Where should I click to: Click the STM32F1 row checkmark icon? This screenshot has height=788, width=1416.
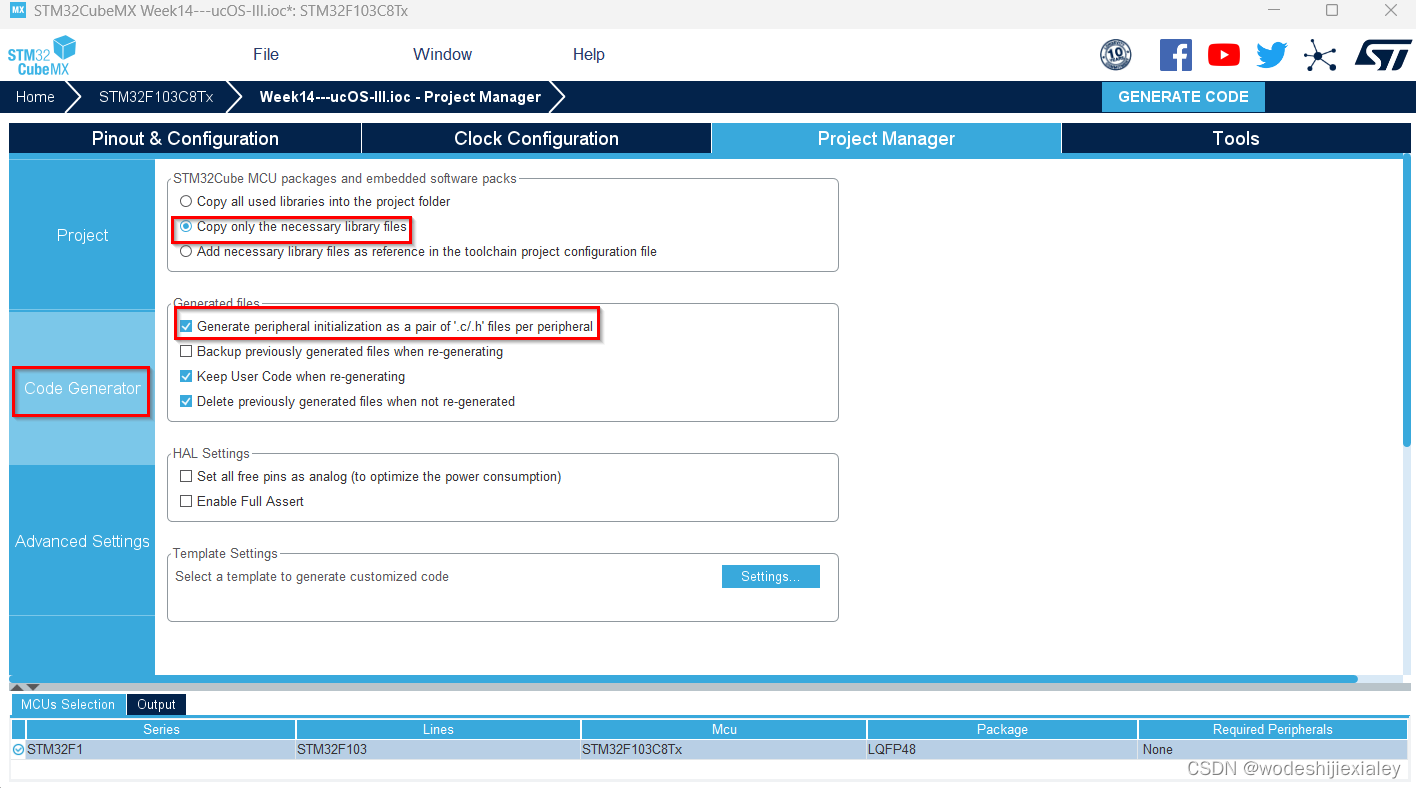(18, 749)
